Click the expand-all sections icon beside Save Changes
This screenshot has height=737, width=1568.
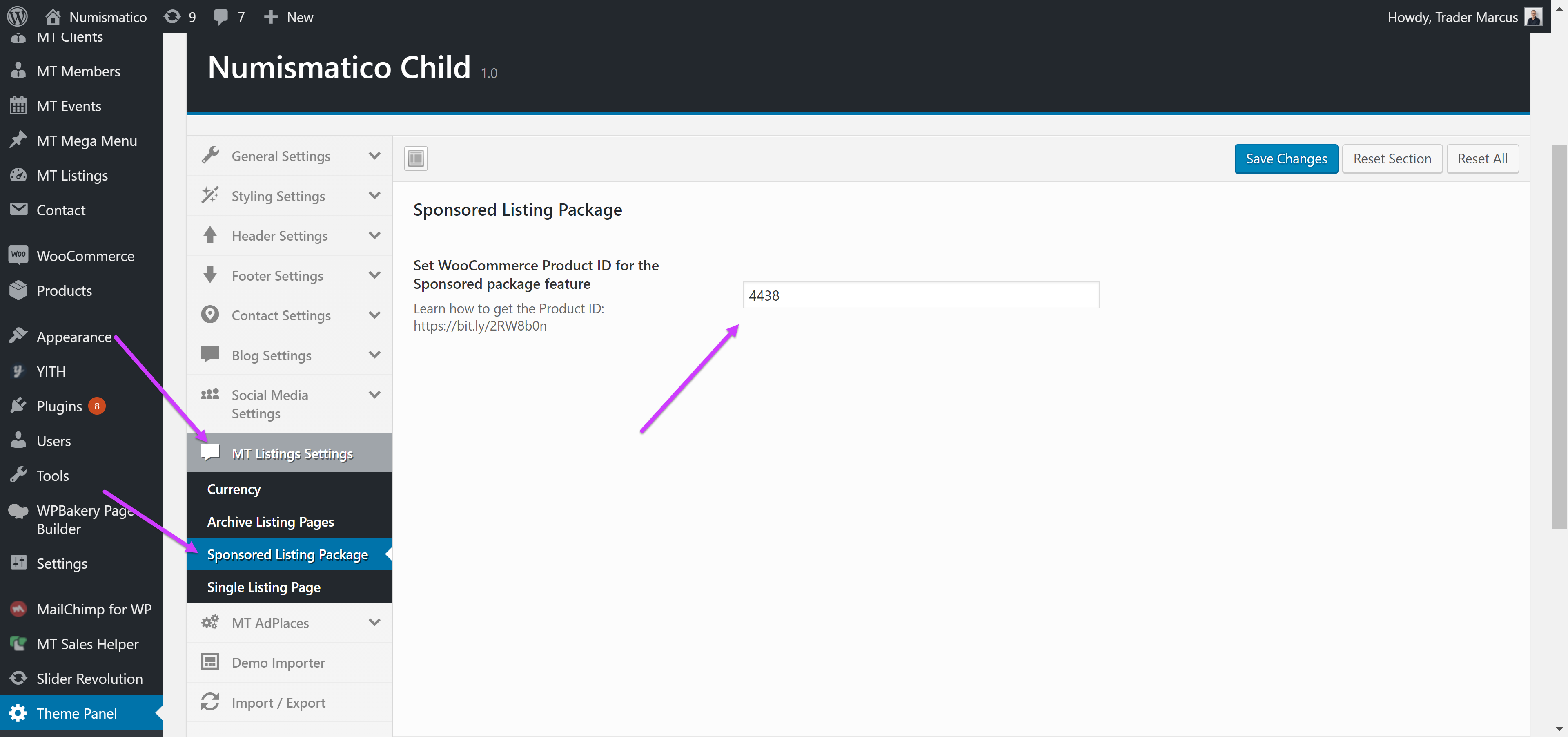(416, 159)
